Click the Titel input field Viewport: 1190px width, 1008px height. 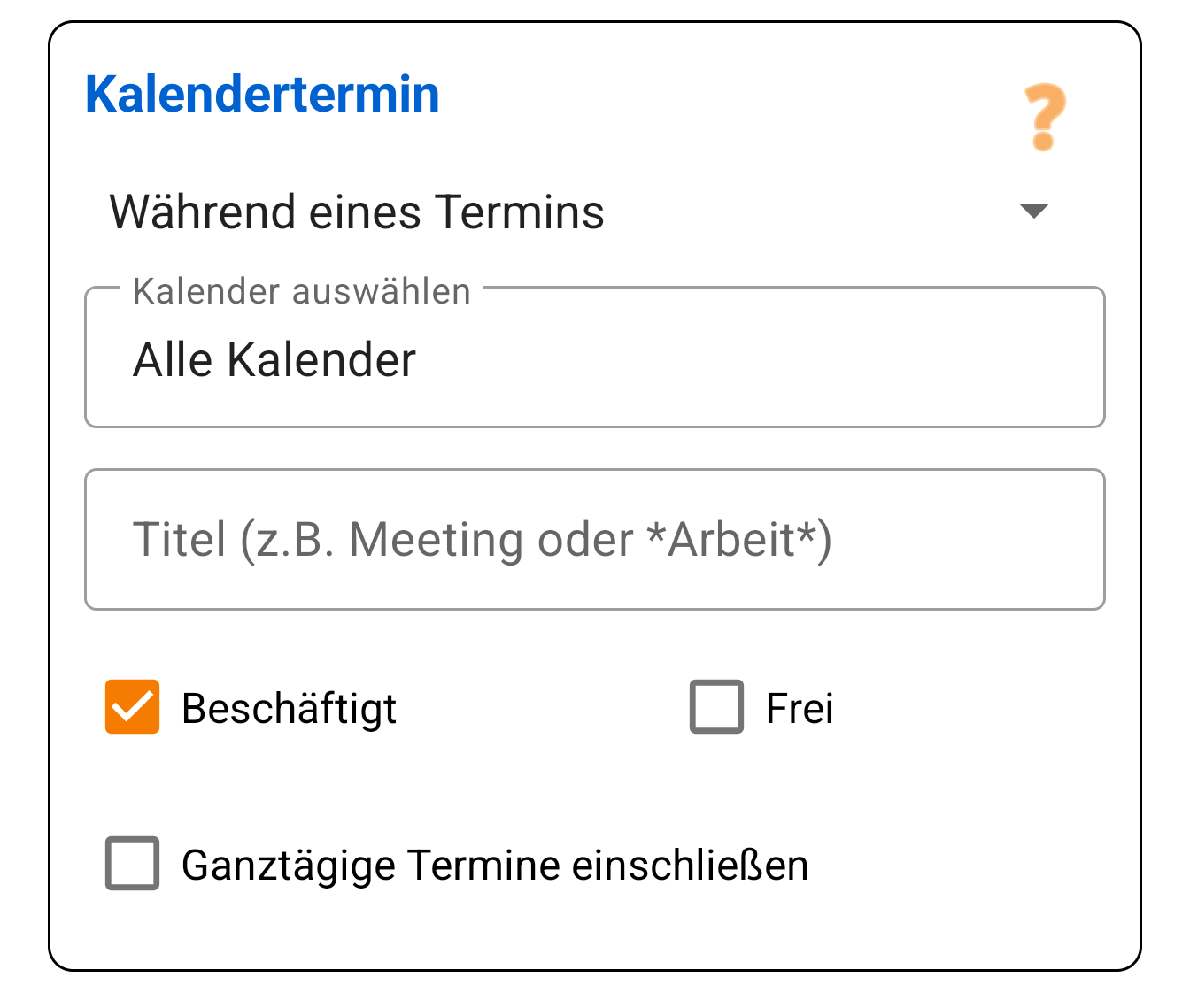click(593, 540)
